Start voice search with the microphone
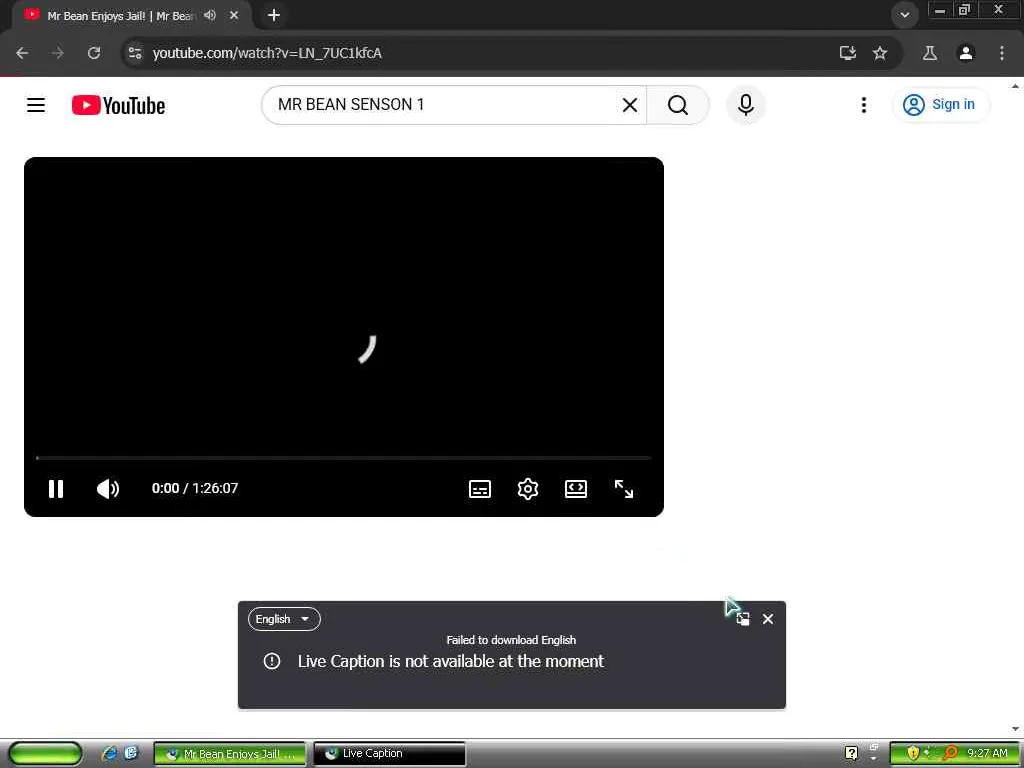 pos(745,104)
